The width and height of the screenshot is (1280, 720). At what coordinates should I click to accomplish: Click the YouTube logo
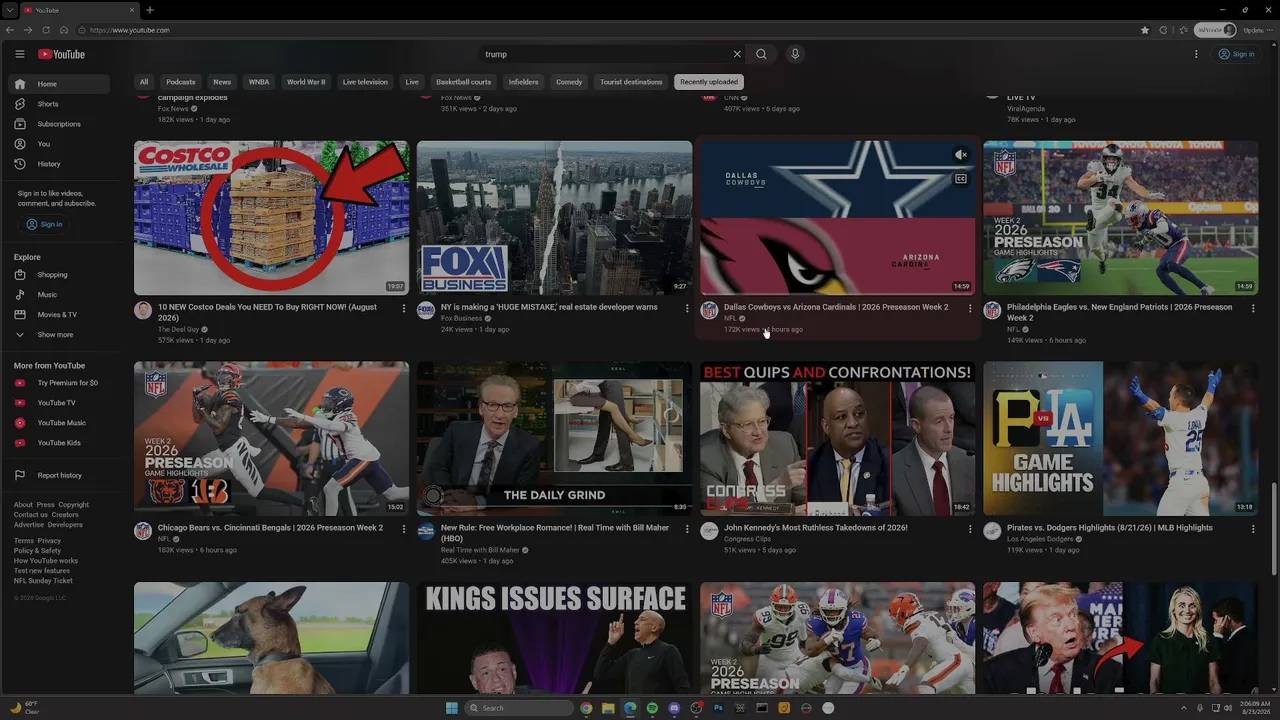click(61, 54)
